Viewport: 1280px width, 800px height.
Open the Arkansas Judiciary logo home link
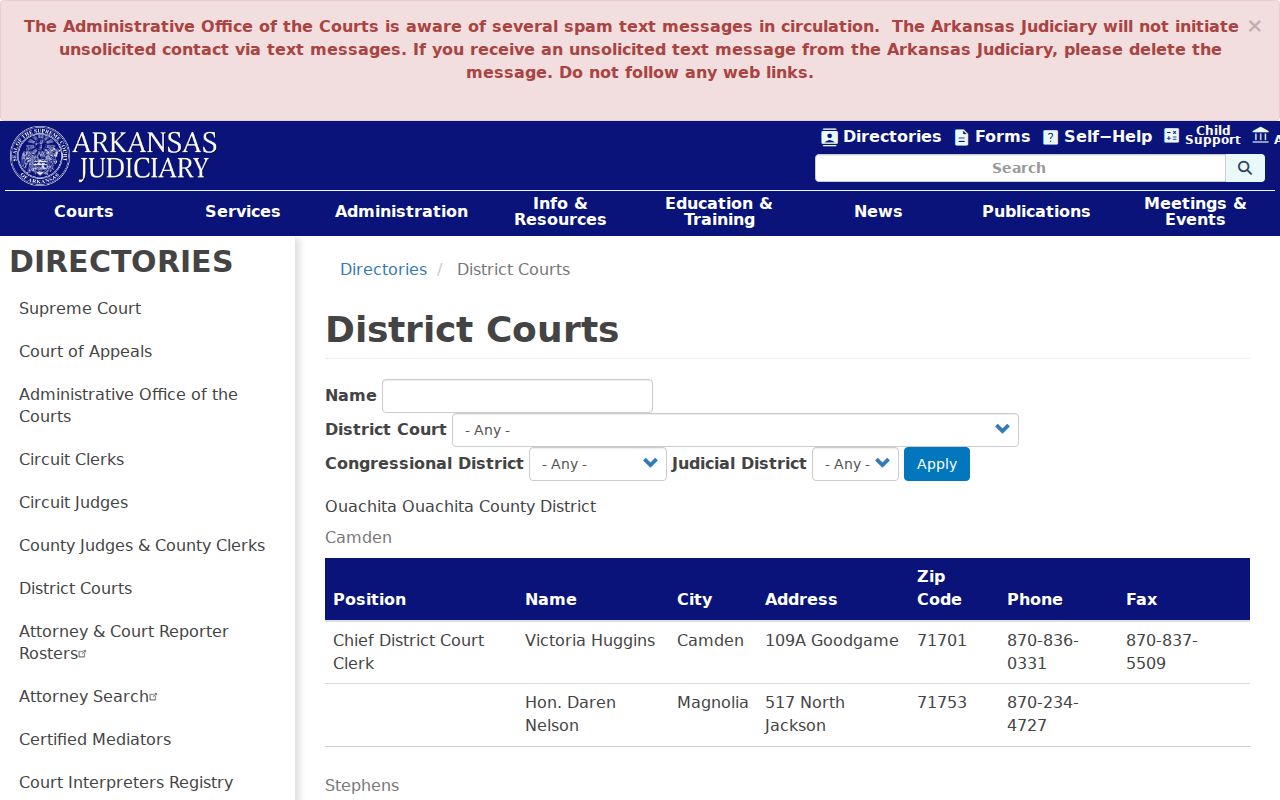coord(113,156)
